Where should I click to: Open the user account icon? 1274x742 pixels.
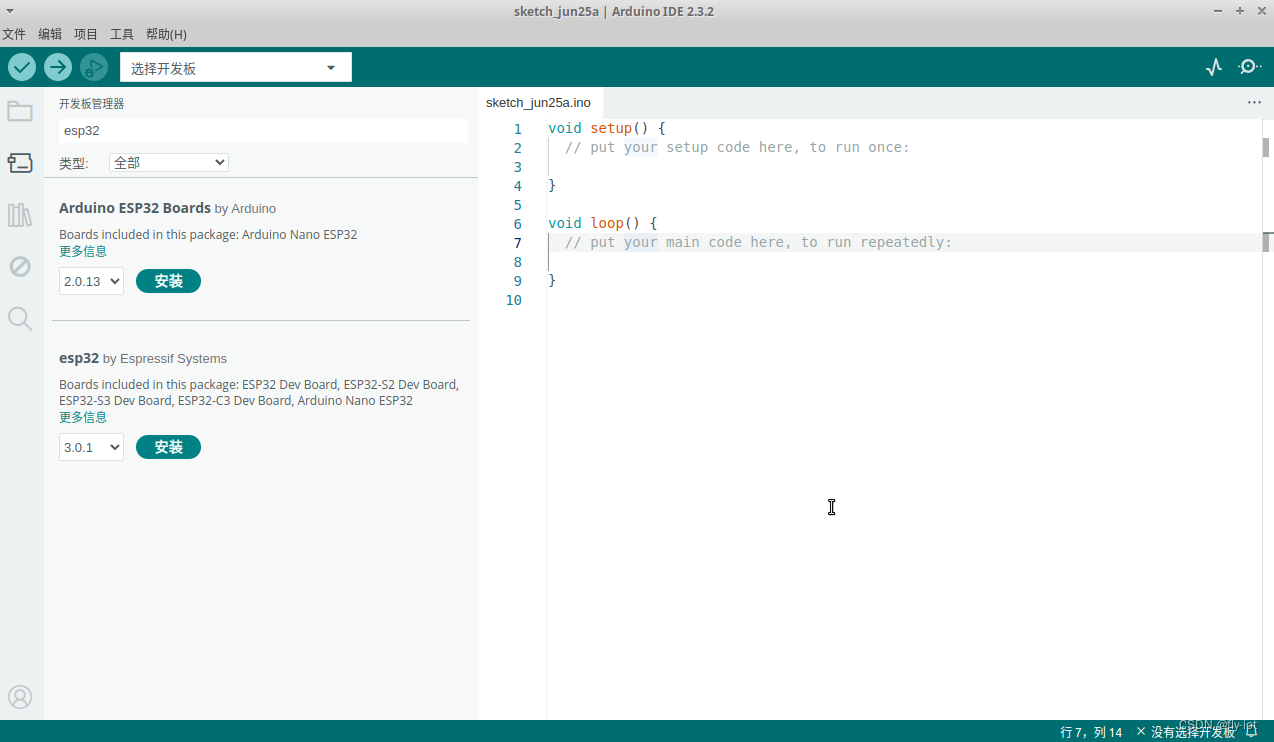click(20, 697)
